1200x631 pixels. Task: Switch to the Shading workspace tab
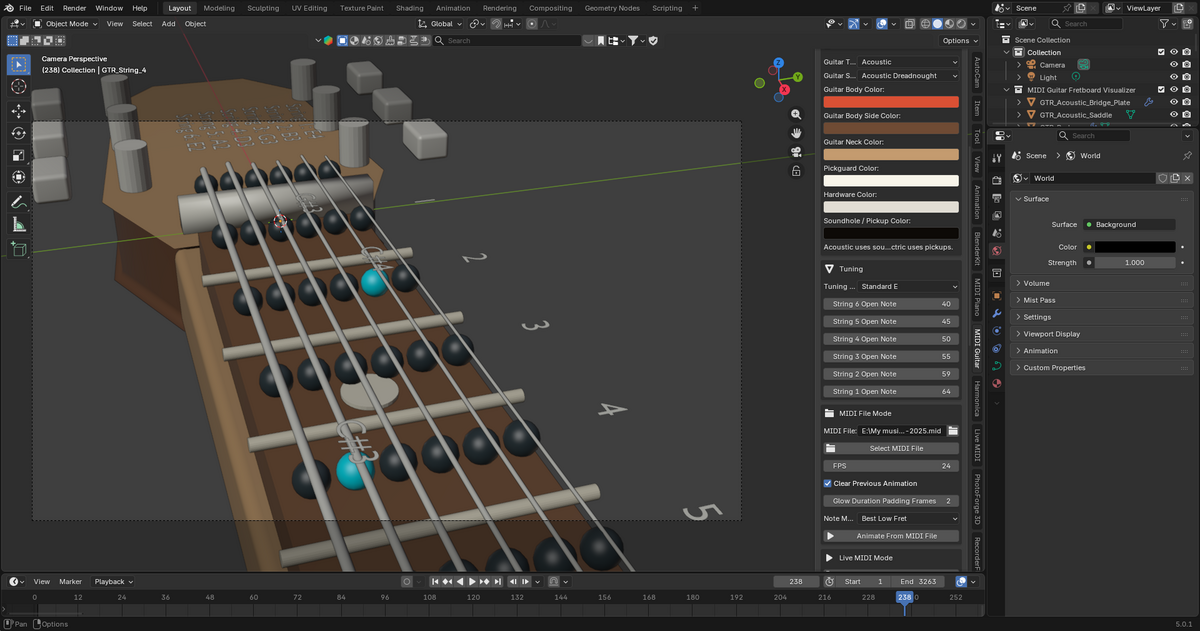tap(409, 8)
